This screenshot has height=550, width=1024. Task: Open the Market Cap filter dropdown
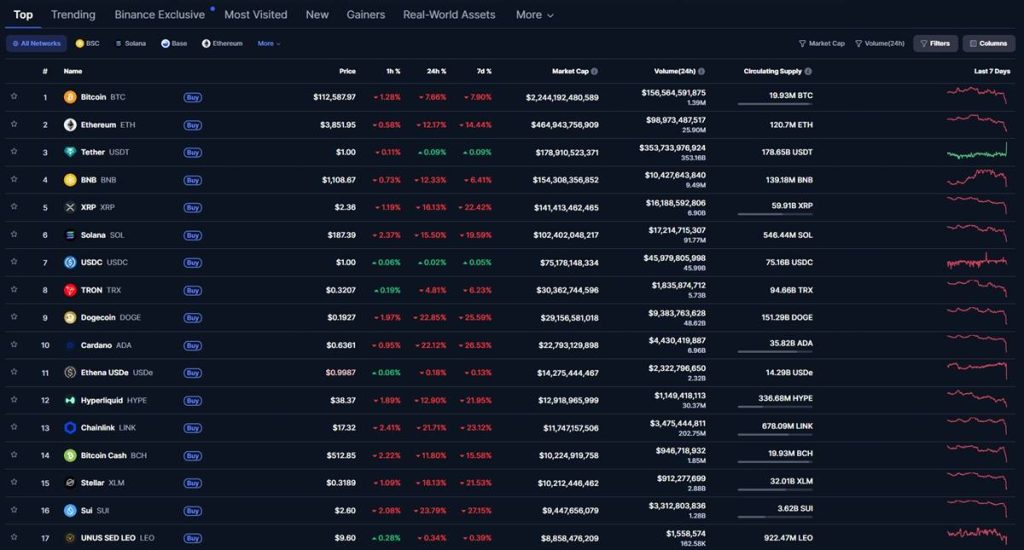822,44
